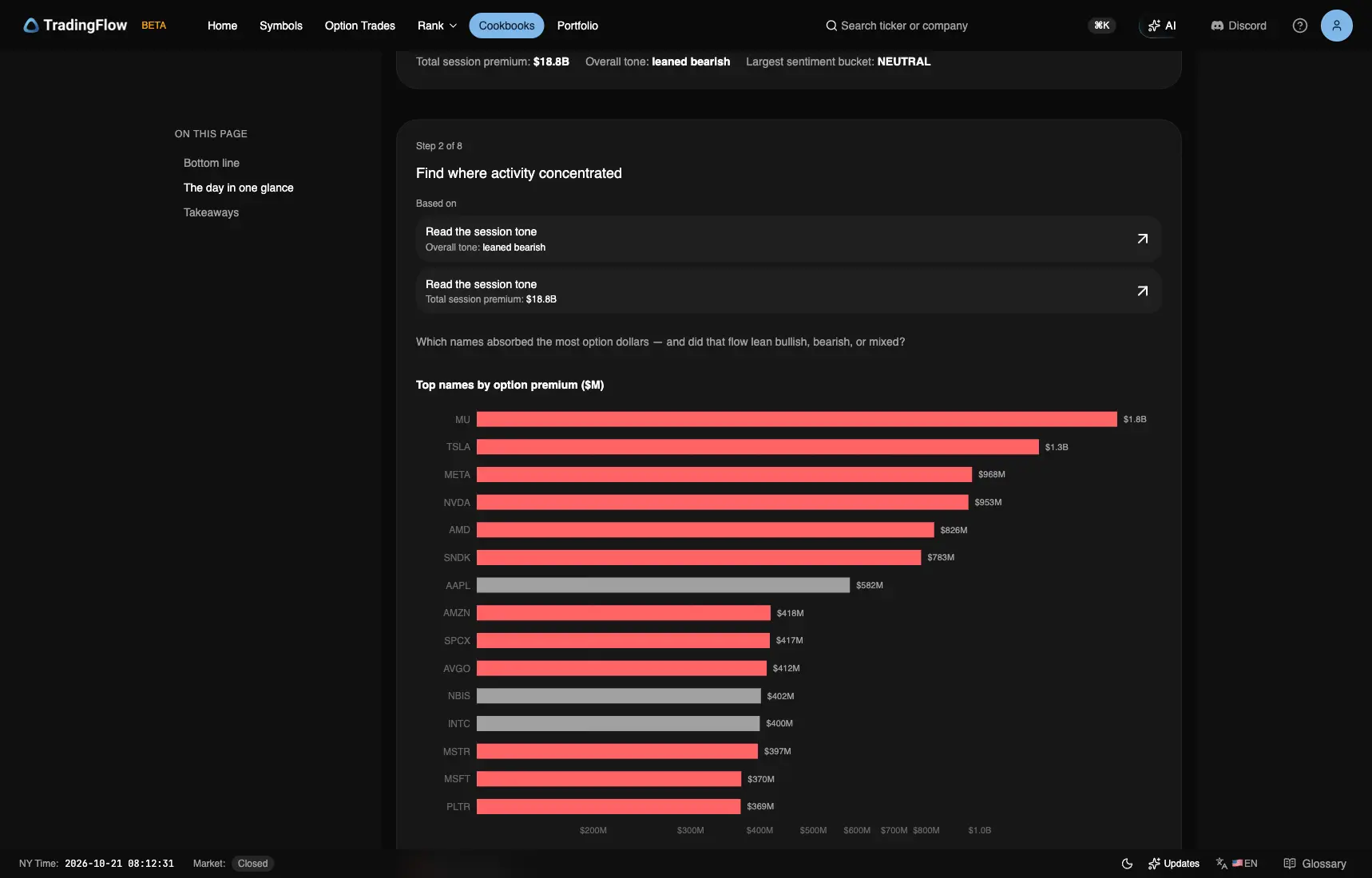Screen dimensions: 1372x878
Task: Click the gray NBIS premium bar
Action: tap(619, 696)
